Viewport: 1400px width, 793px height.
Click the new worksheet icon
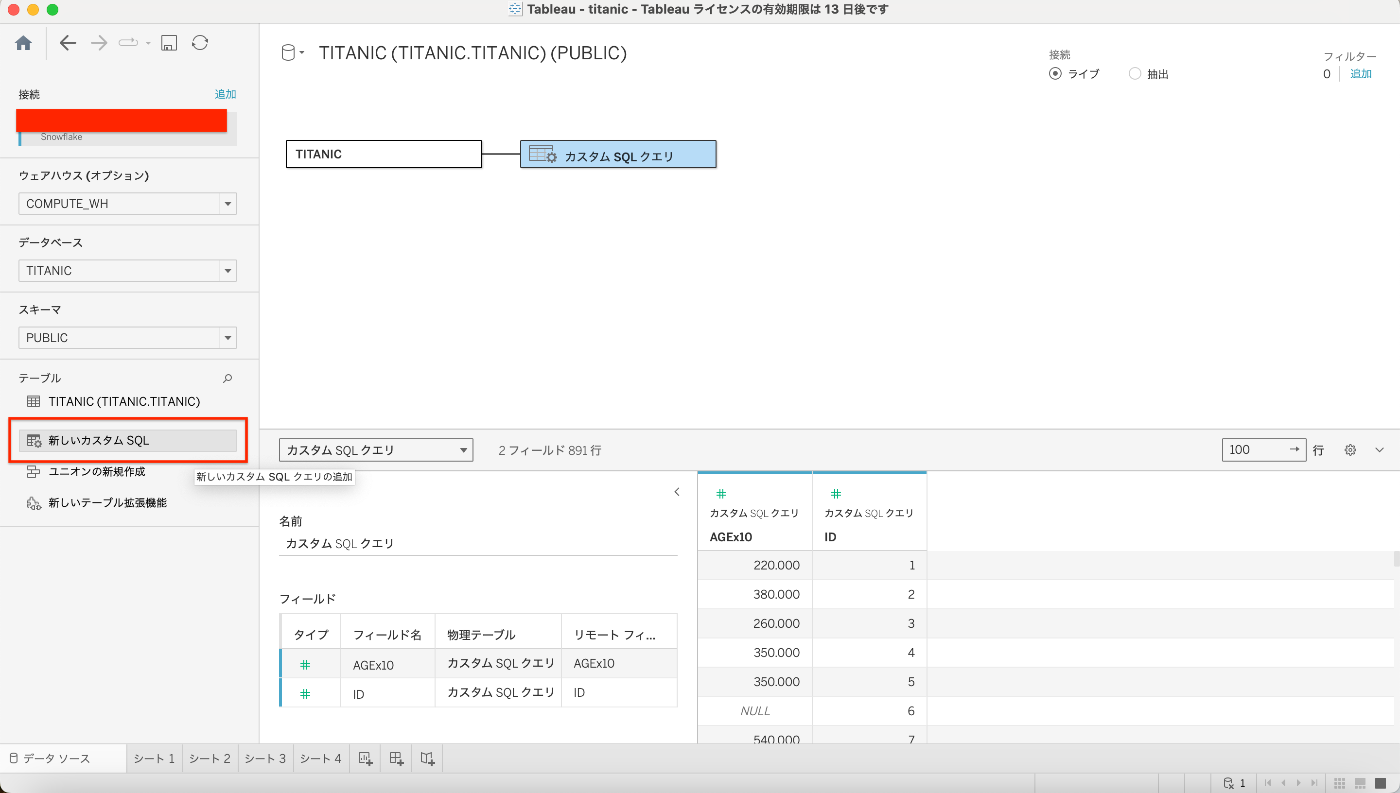click(x=365, y=758)
